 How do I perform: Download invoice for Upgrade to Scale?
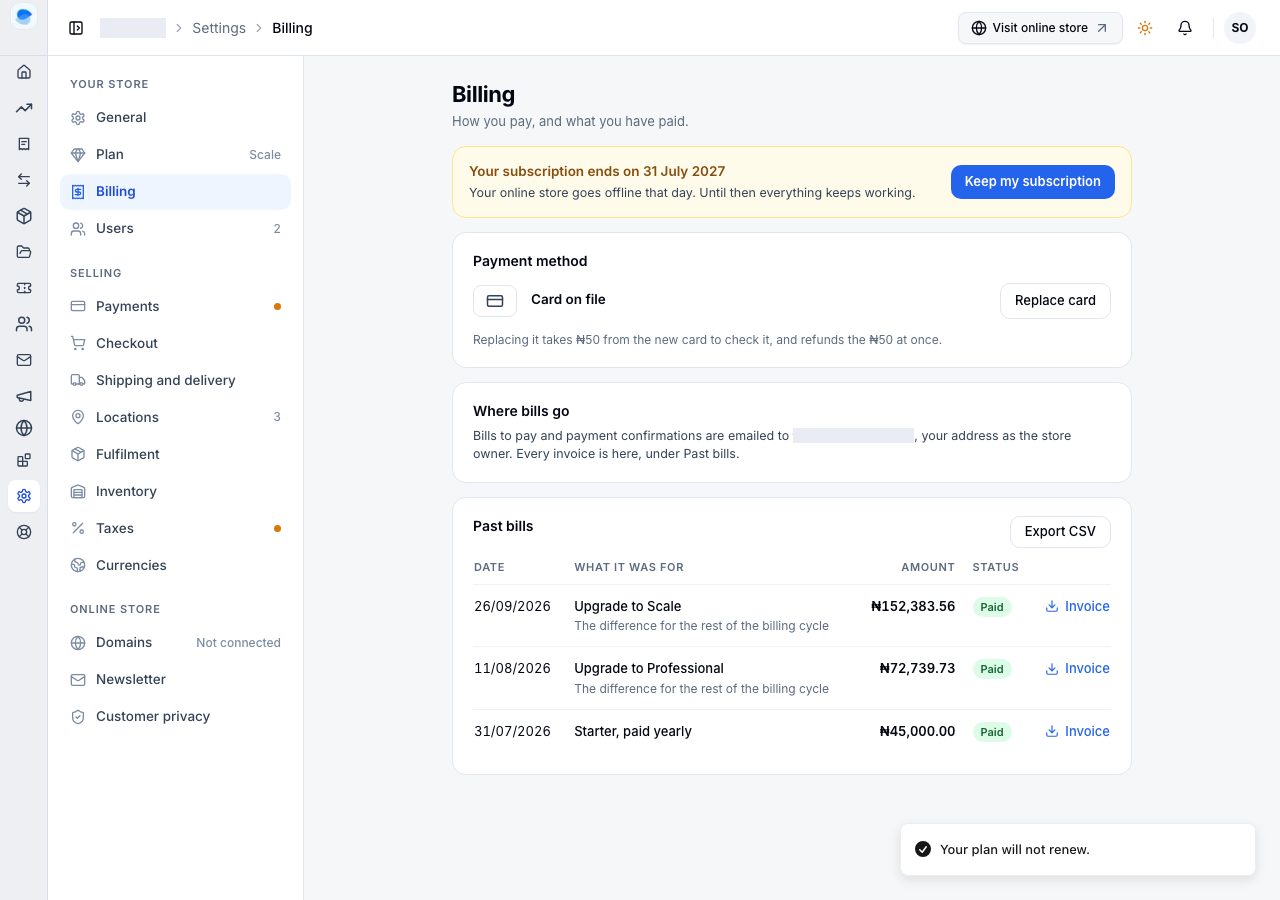(x=1077, y=606)
